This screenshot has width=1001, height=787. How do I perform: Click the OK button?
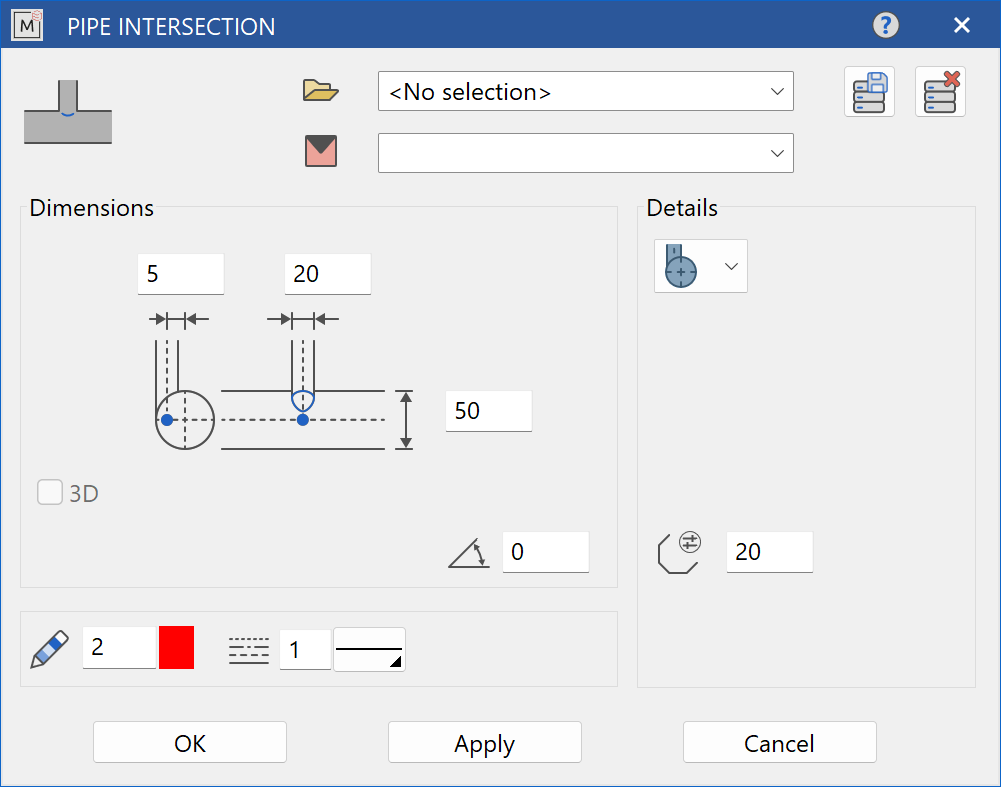[x=190, y=742]
